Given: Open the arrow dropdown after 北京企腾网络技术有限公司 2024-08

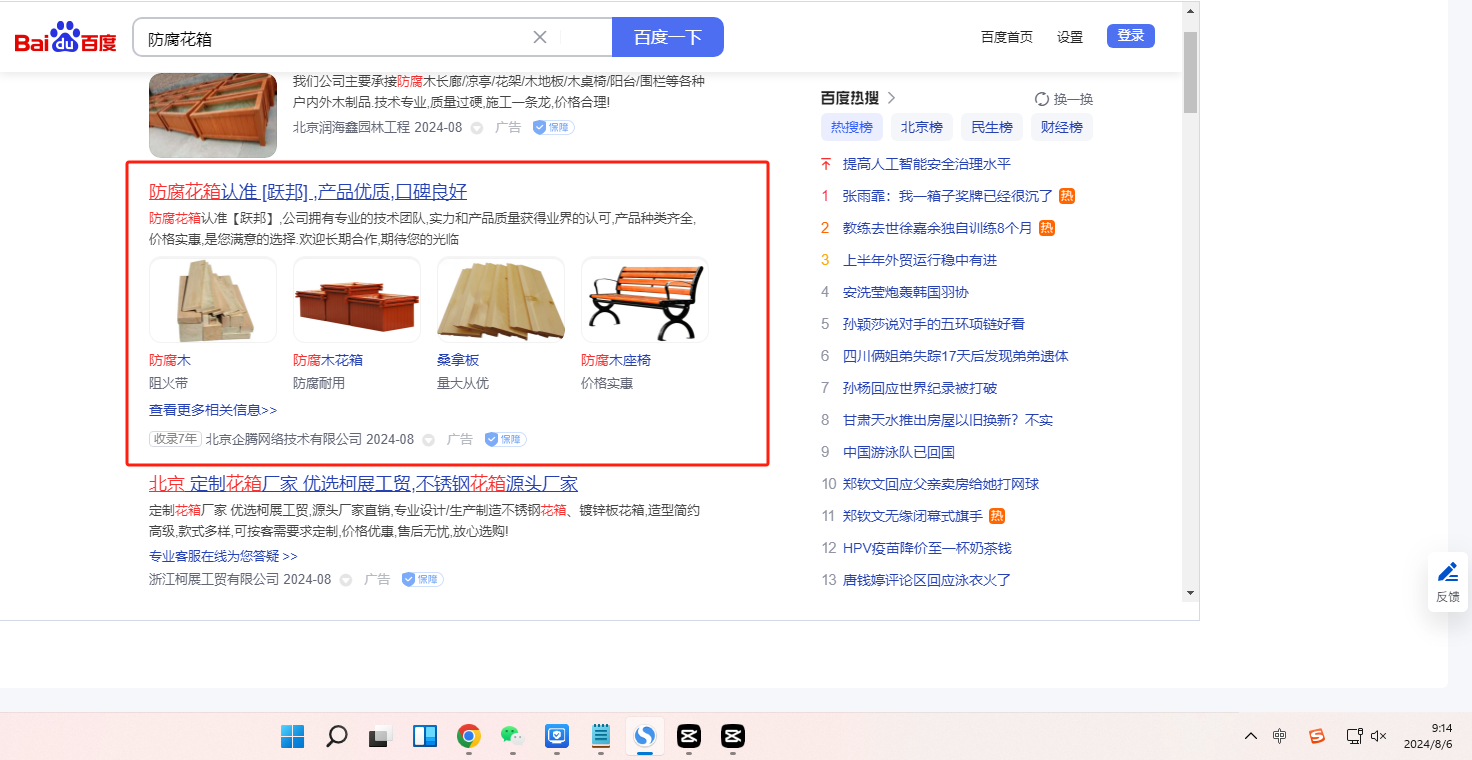Looking at the screenshot, I should coord(429,440).
